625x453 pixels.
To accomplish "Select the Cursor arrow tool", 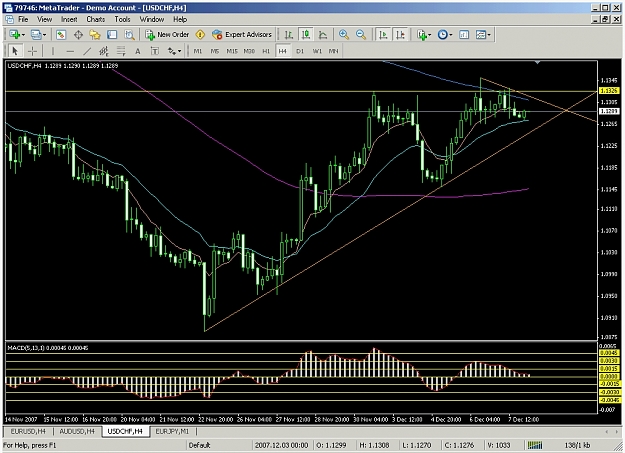I will [x=15, y=51].
